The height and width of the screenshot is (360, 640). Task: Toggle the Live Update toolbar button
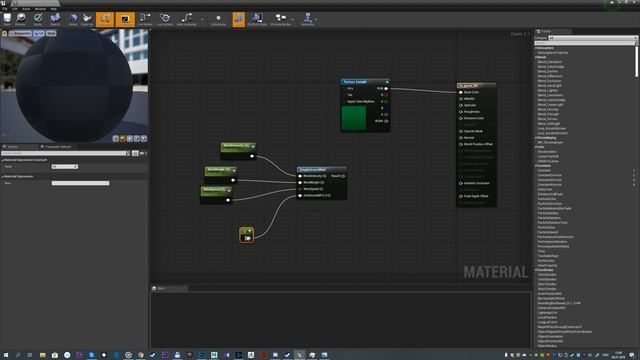(x=165, y=18)
